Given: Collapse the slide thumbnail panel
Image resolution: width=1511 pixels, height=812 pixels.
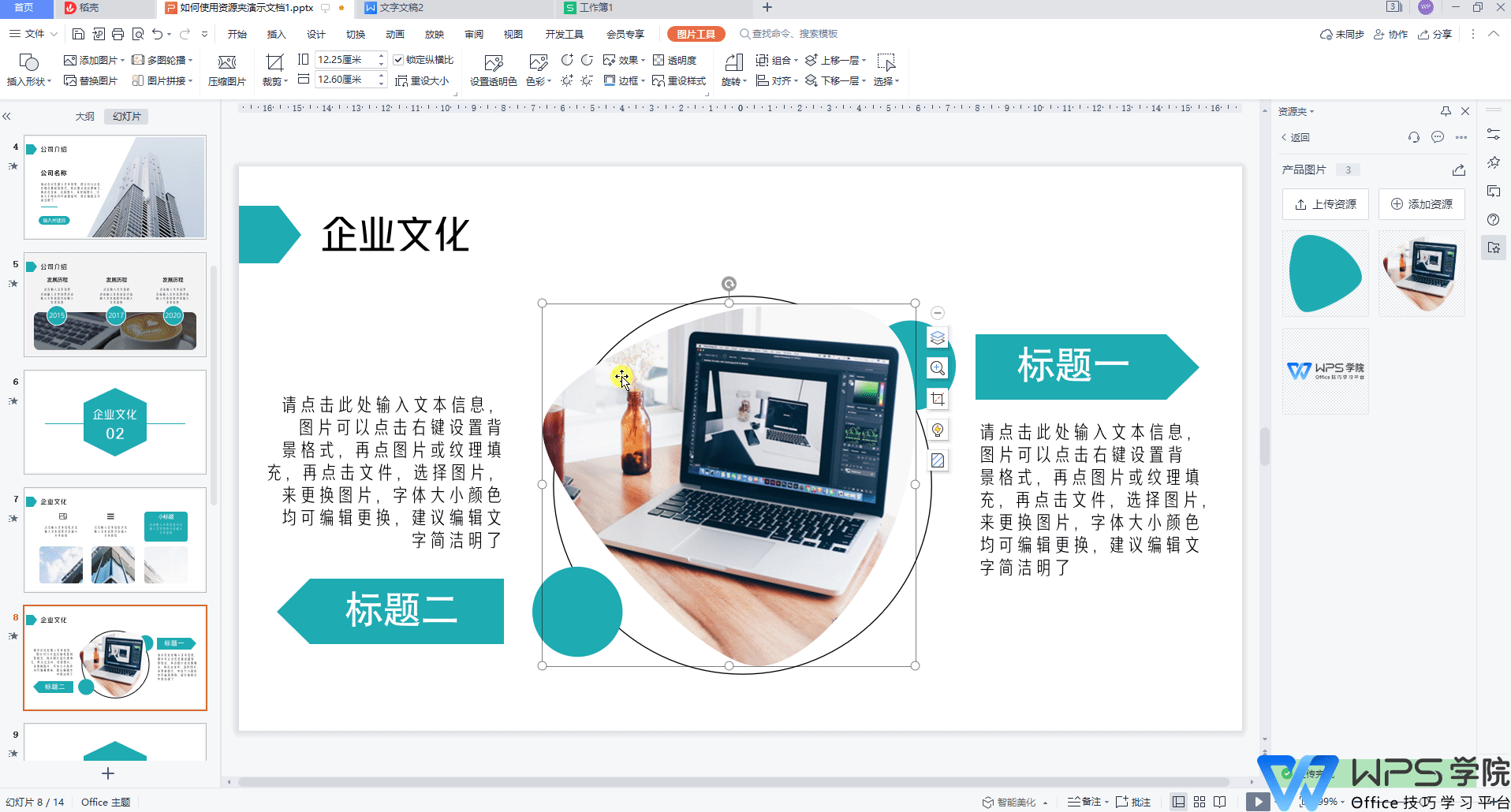Looking at the screenshot, I should (7, 116).
